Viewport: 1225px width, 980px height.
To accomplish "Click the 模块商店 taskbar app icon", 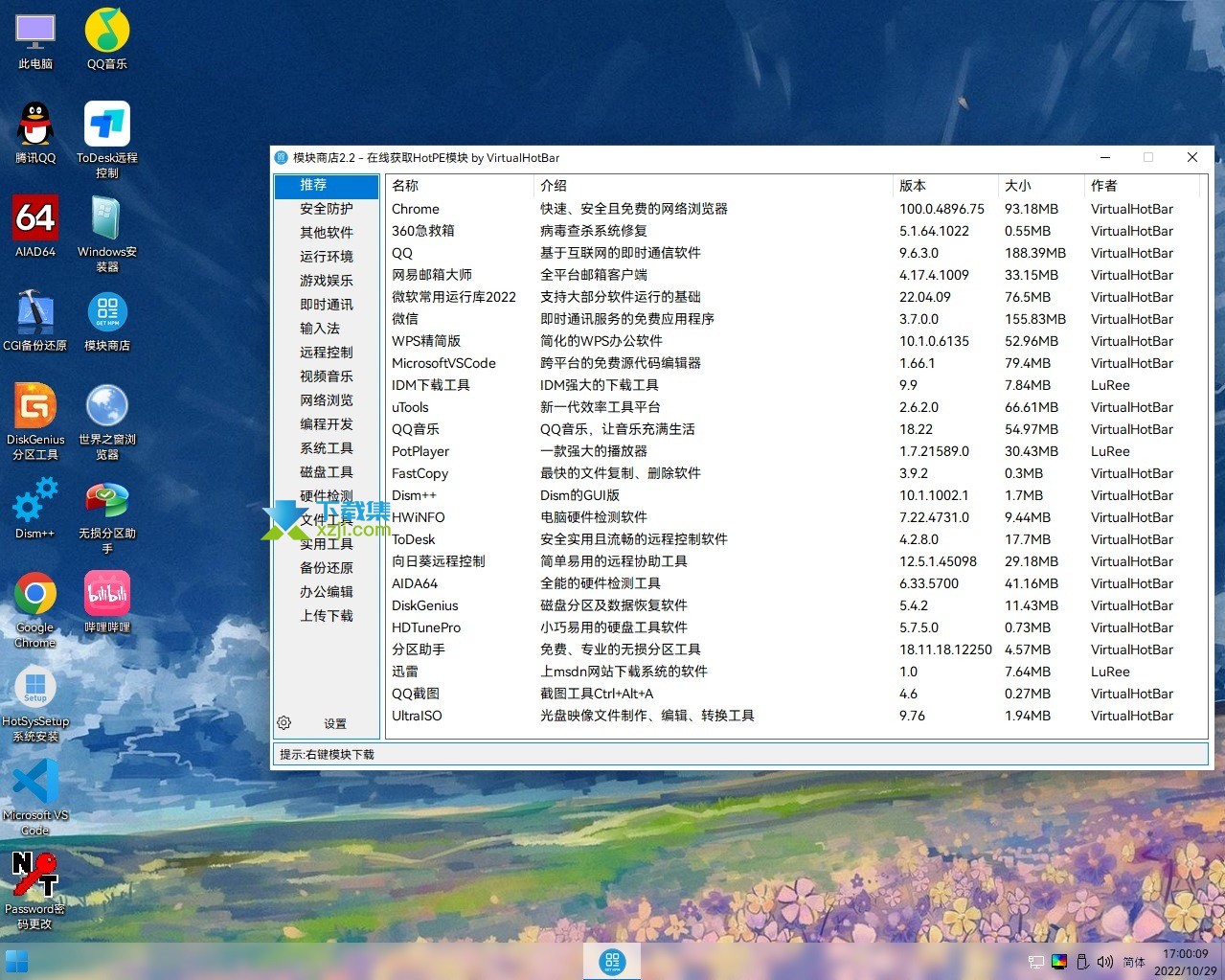I will 612,961.
